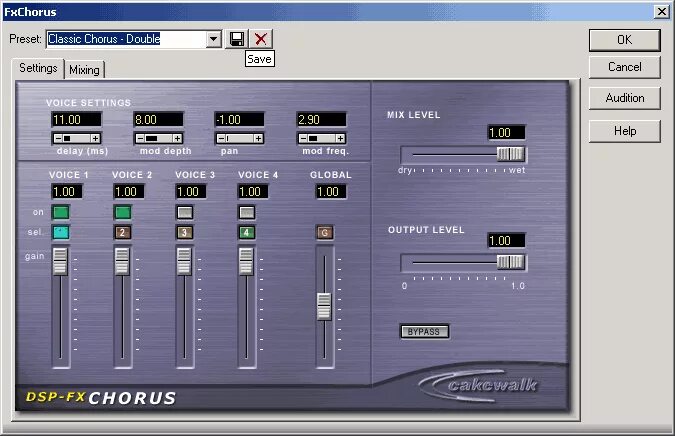Increase mod freq. with plus button
This screenshot has height=436, width=675.
341,139
